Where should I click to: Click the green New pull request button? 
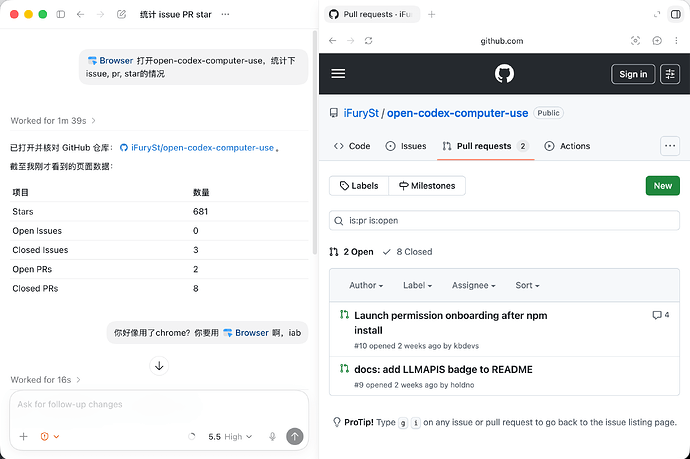pyautogui.click(x=662, y=186)
